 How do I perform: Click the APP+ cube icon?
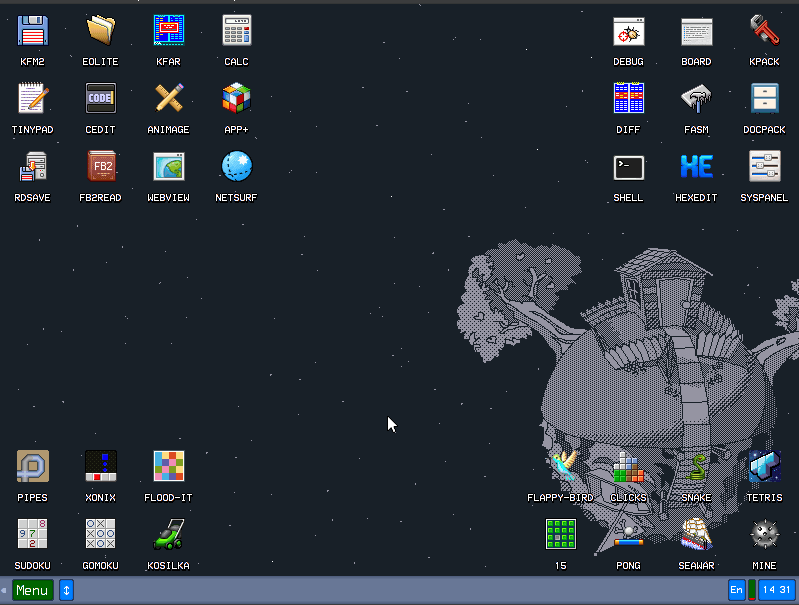[236, 98]
